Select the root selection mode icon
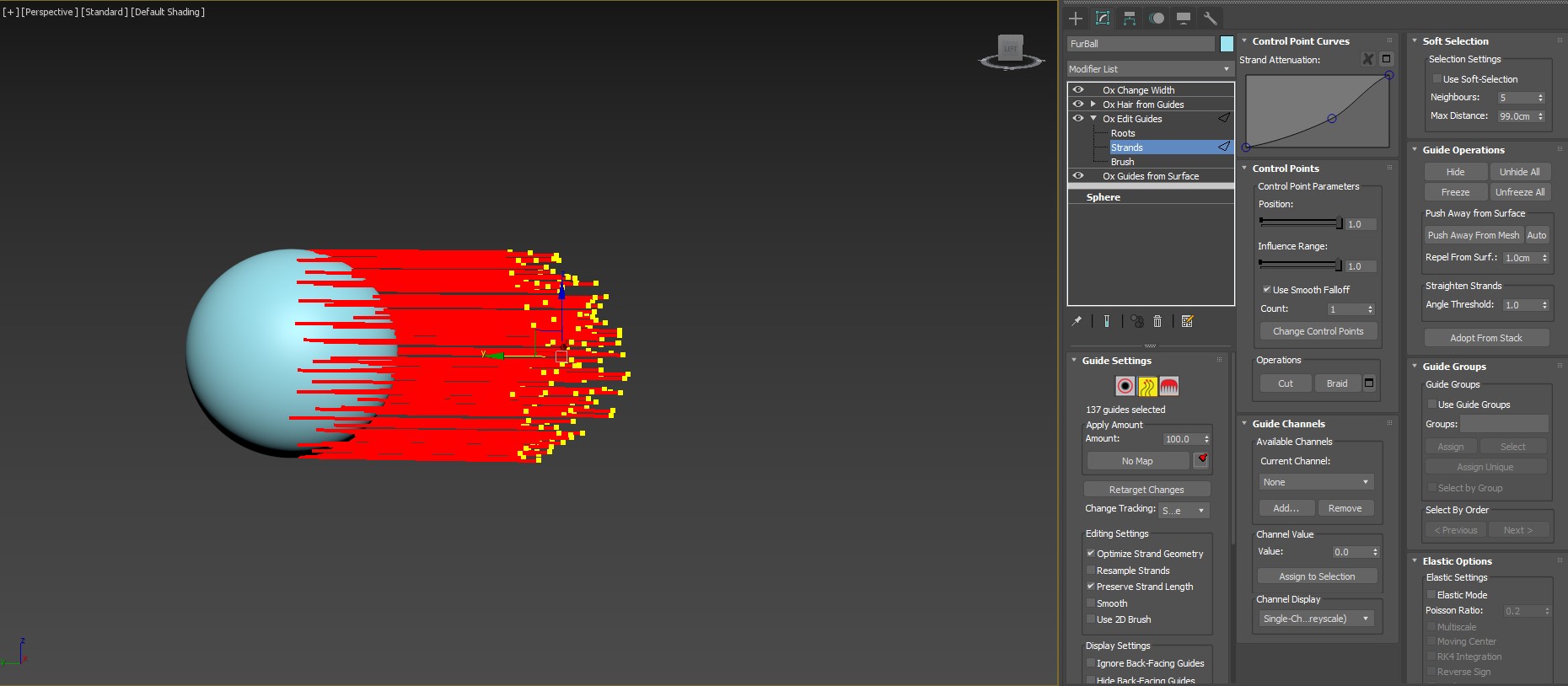 point(1125,386)
